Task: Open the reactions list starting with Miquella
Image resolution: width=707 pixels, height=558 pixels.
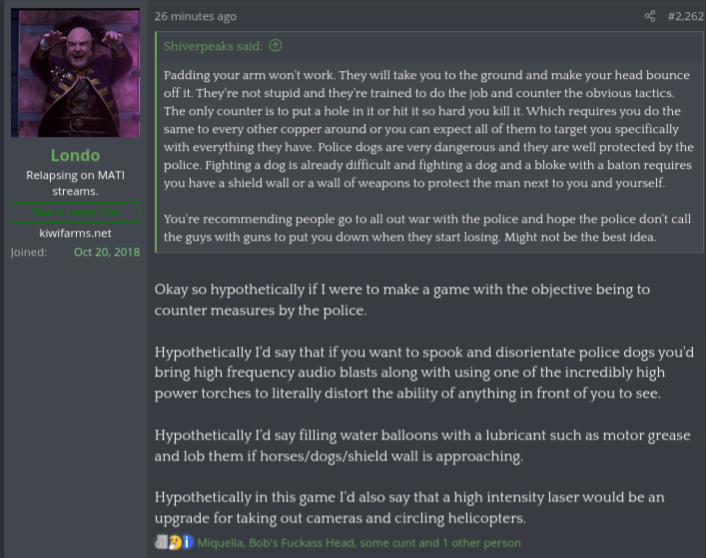Action: tap(359, 543)
